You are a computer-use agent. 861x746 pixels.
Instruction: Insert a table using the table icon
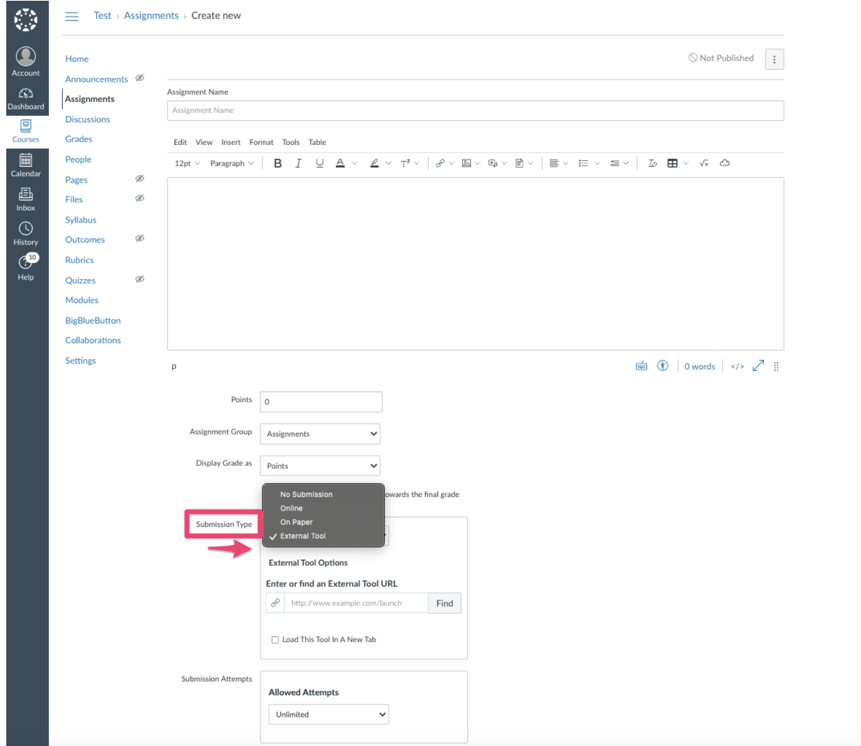pyautogui.click(x=673, y=163)
